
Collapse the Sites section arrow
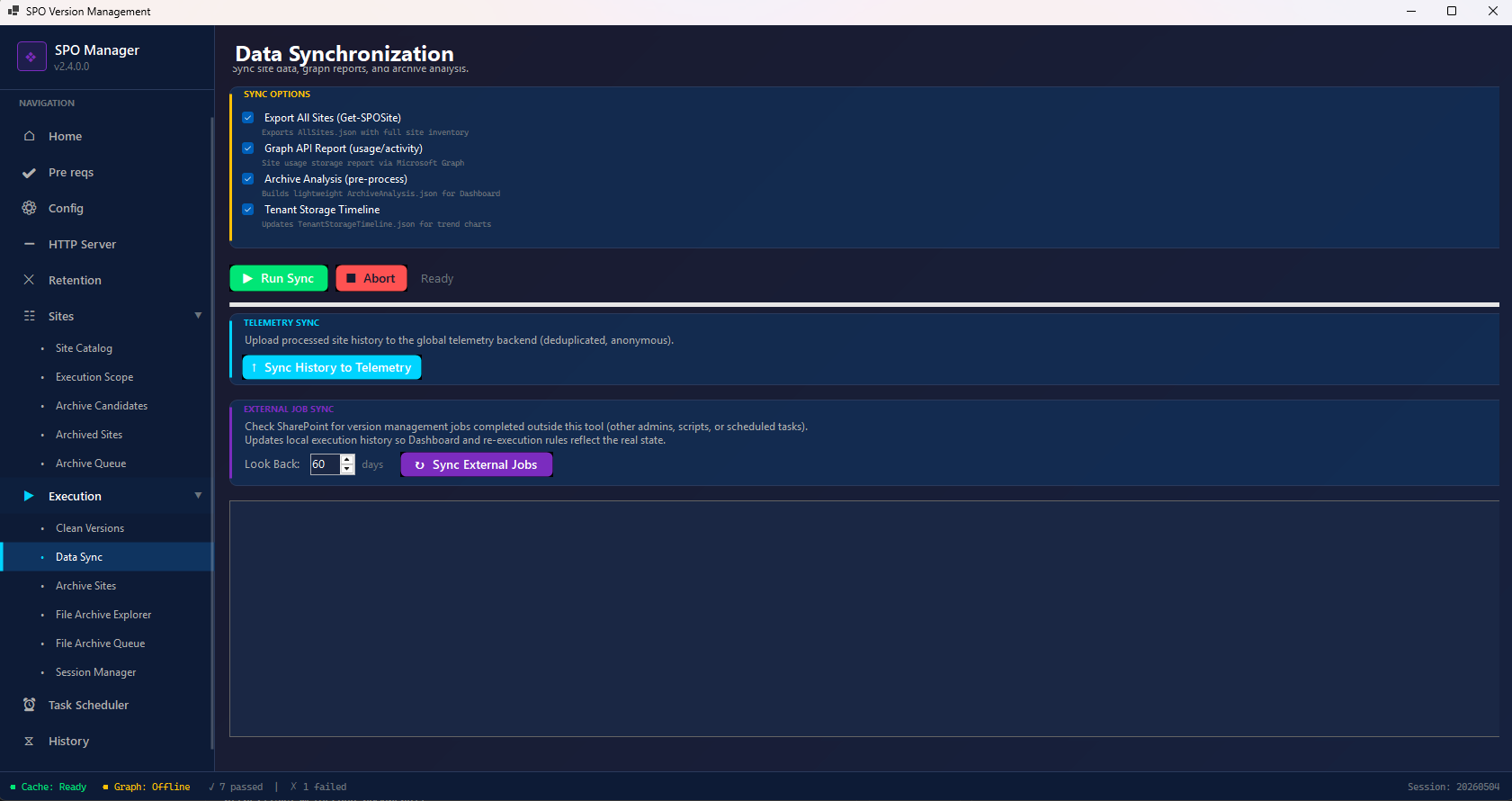[x=198, y=315]
